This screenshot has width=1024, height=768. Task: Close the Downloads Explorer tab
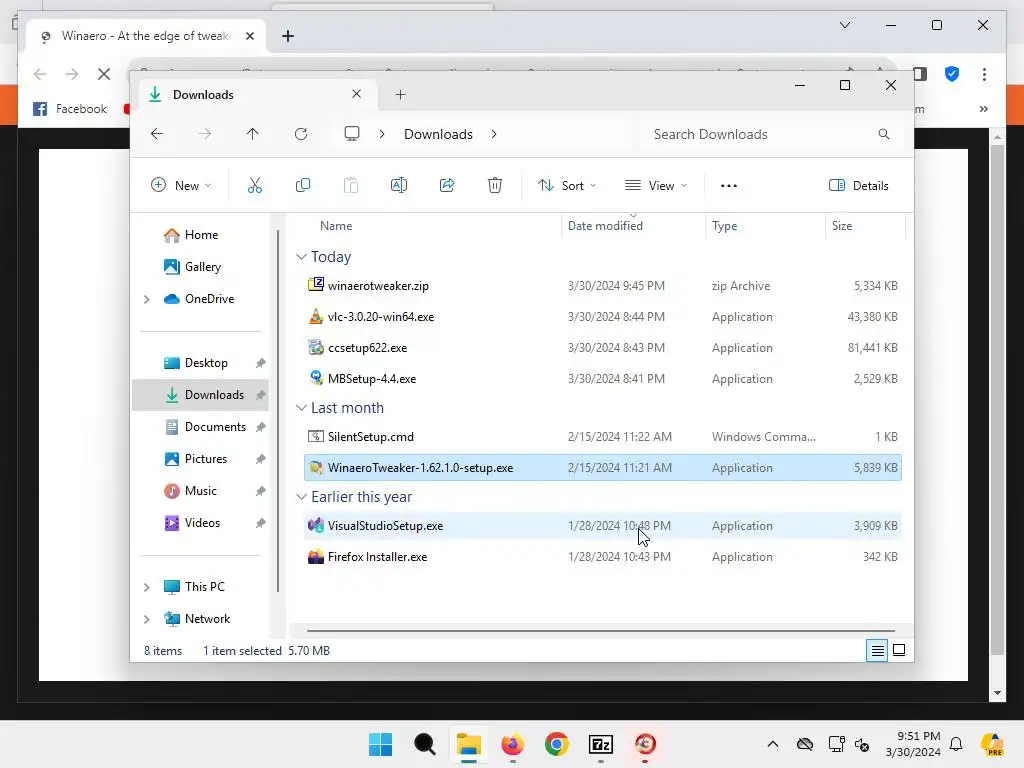[357, 94]
